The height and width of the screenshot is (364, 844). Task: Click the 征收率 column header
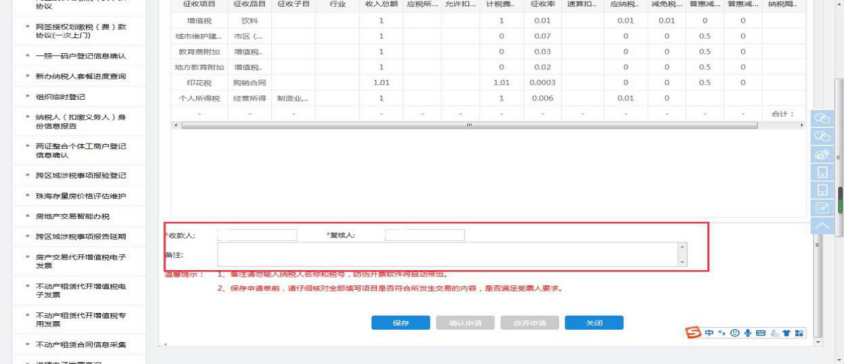coord(542,5)
